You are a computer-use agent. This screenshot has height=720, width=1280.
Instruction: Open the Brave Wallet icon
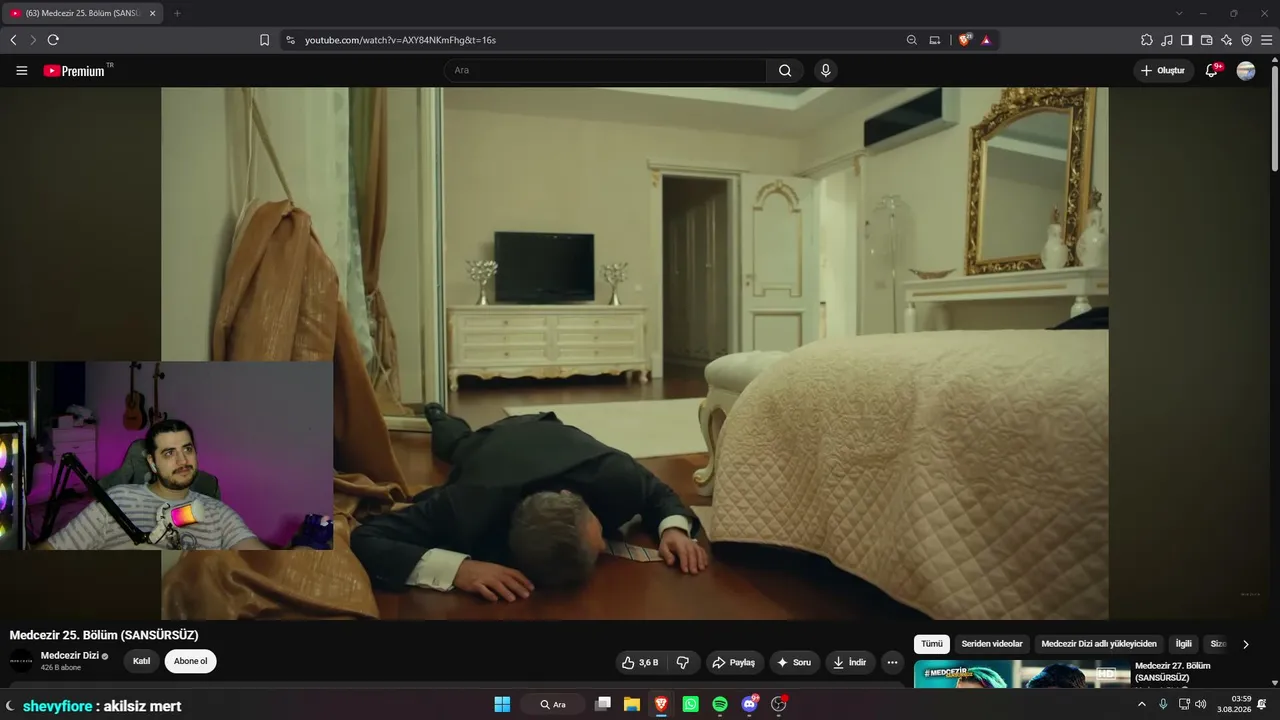click(1207, 40)
